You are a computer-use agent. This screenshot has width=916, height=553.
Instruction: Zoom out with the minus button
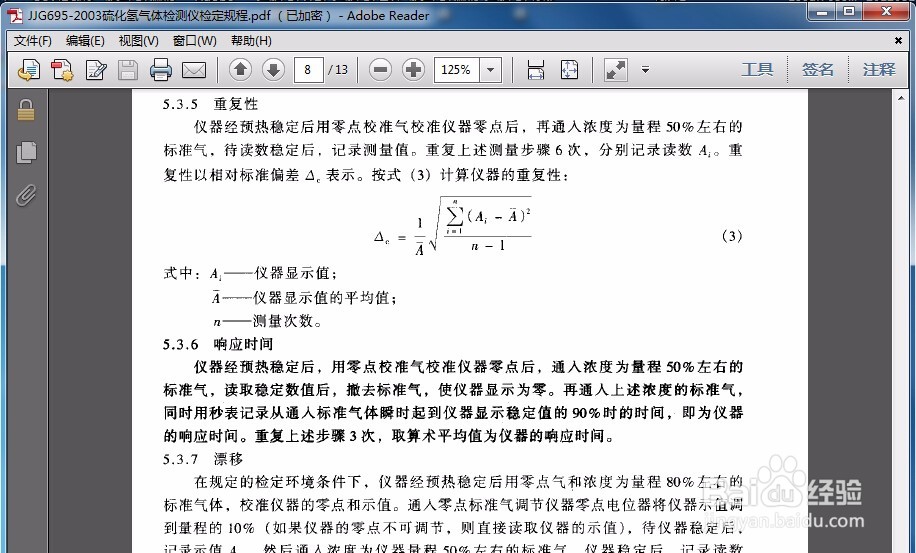pos(380,70)
